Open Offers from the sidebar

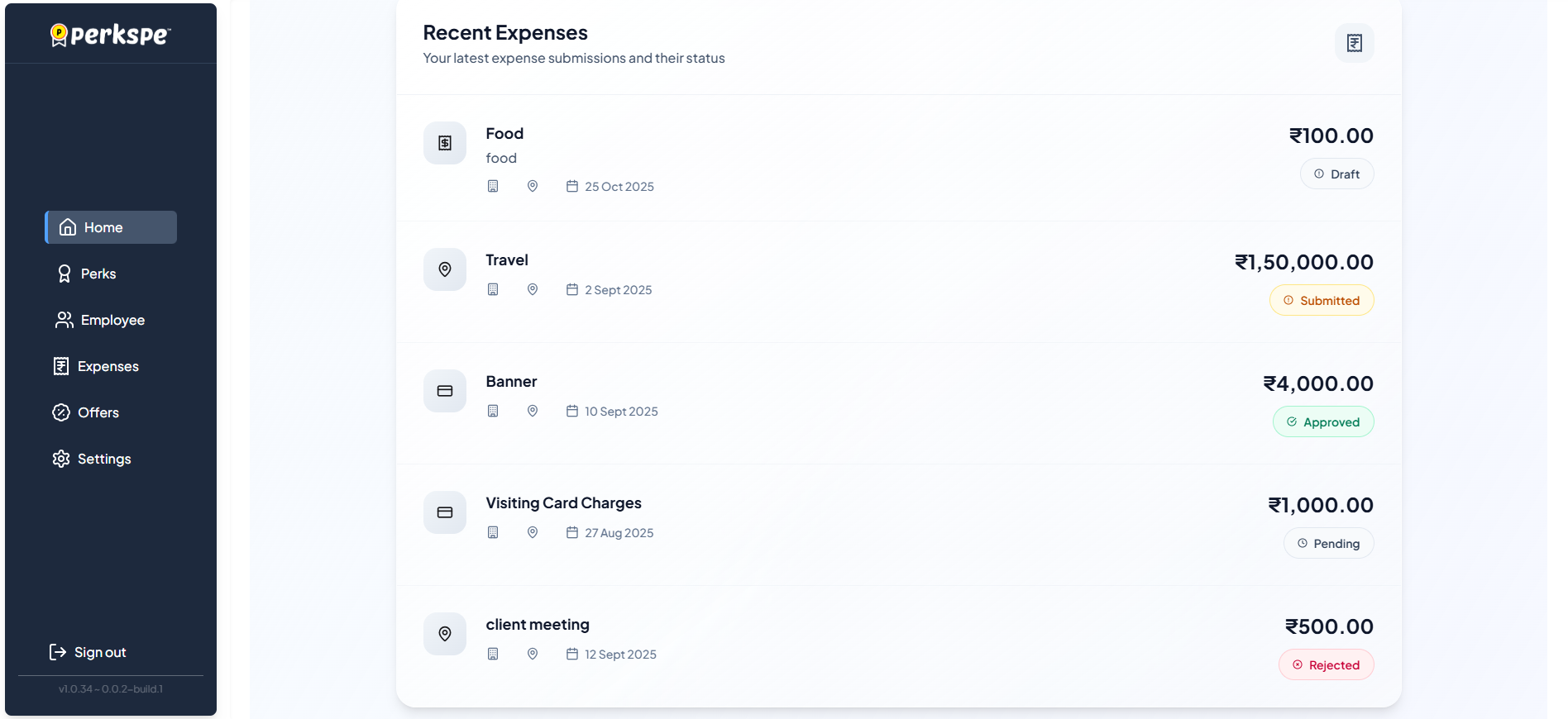pyautogui.click(x=98, y=412)
